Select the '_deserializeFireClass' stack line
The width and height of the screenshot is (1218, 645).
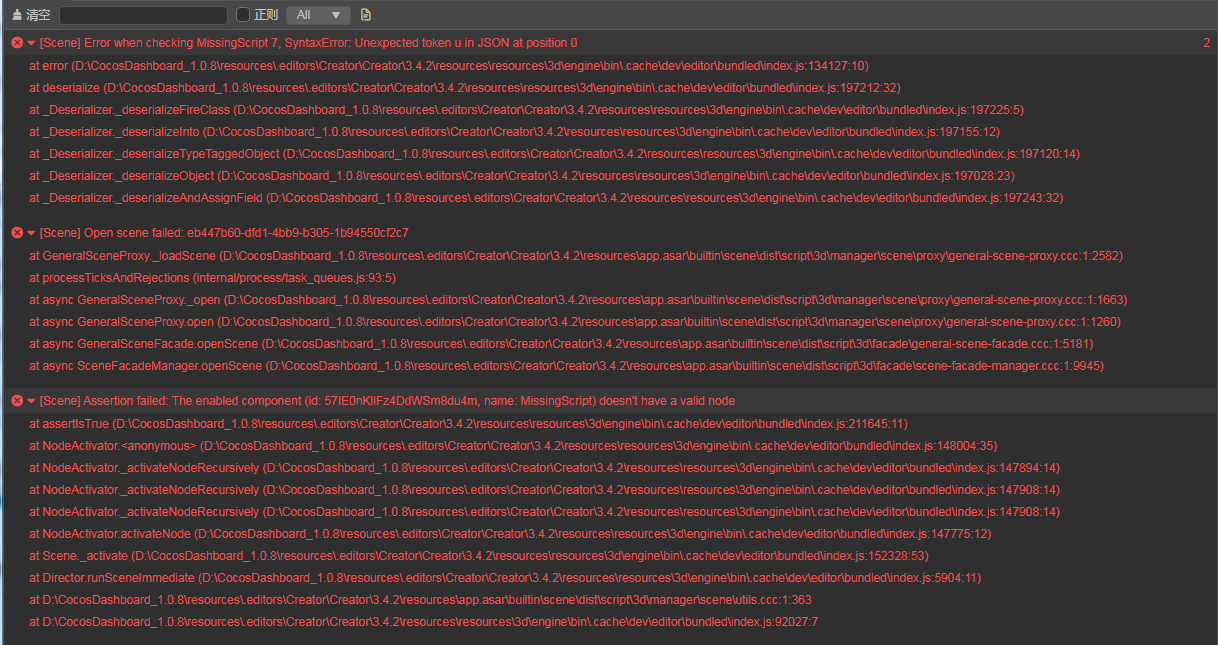pyautogui.click(x=526, y=110)
